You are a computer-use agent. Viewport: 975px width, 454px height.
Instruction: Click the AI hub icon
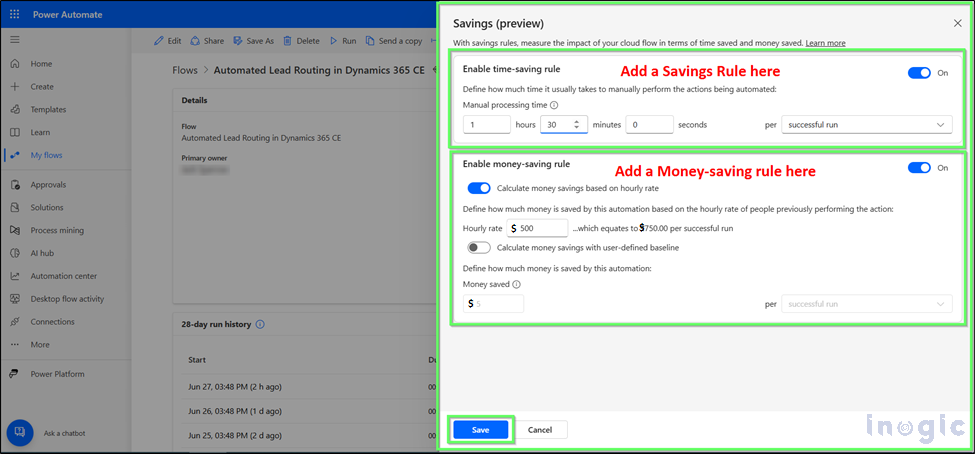tap(16, 253)
